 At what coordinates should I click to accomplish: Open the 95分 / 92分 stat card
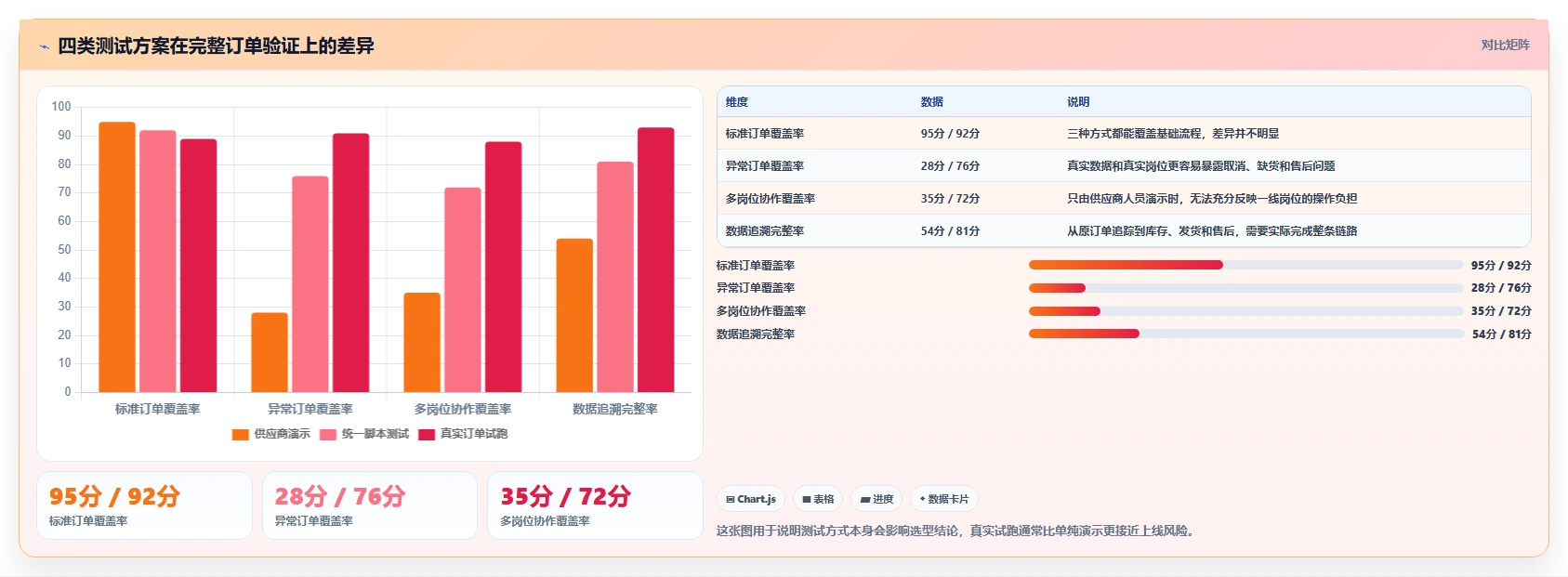pyautogui.click(x=144, y=505)
